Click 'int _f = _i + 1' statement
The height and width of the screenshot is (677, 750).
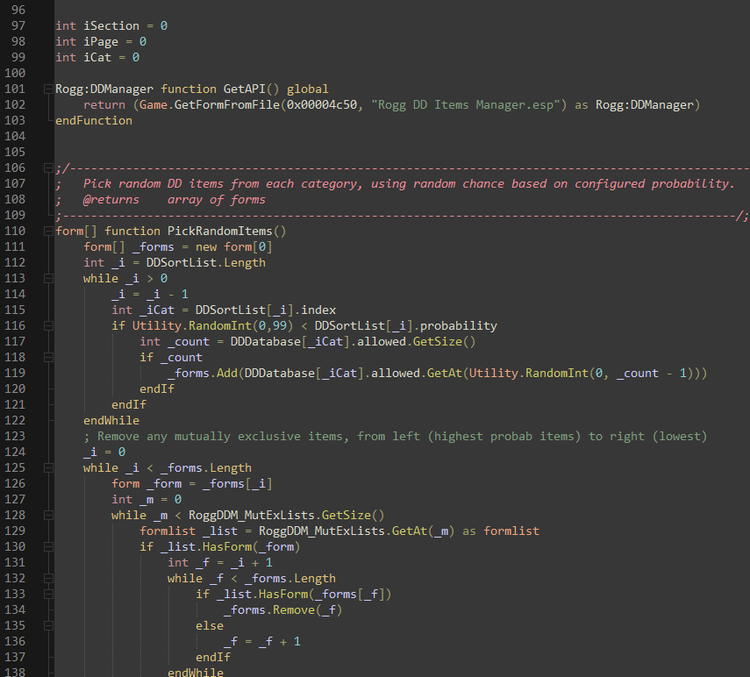click(x=220, y=563)
